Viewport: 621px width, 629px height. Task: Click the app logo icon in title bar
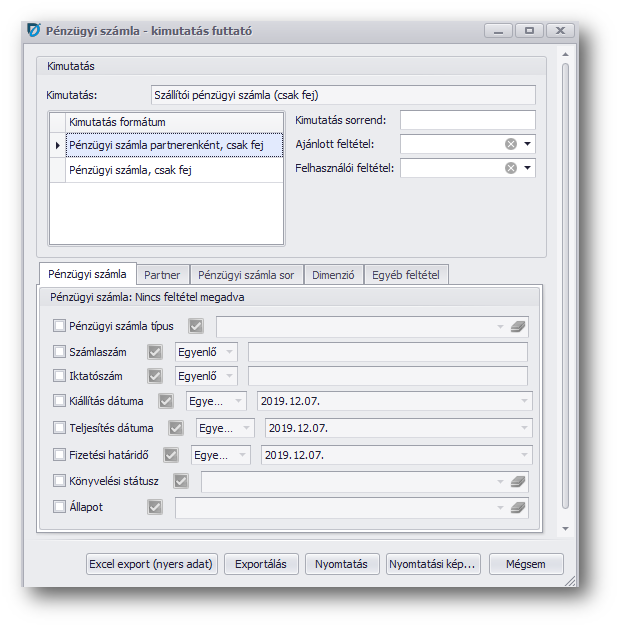click(33, 31)
